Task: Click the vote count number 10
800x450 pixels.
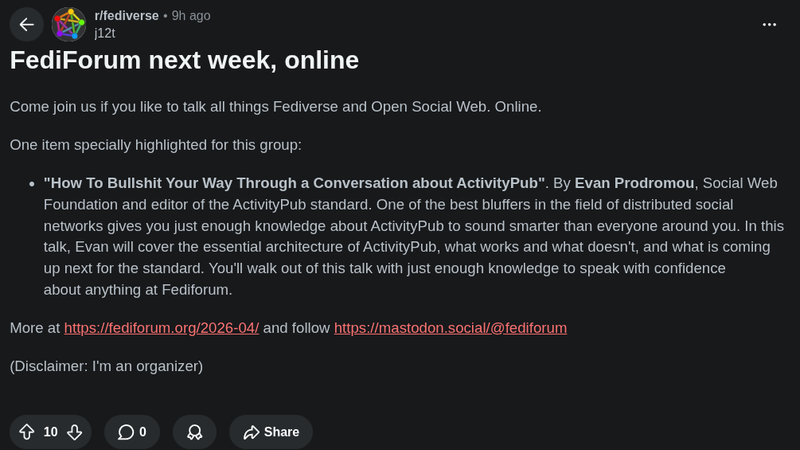Action: 50,432
